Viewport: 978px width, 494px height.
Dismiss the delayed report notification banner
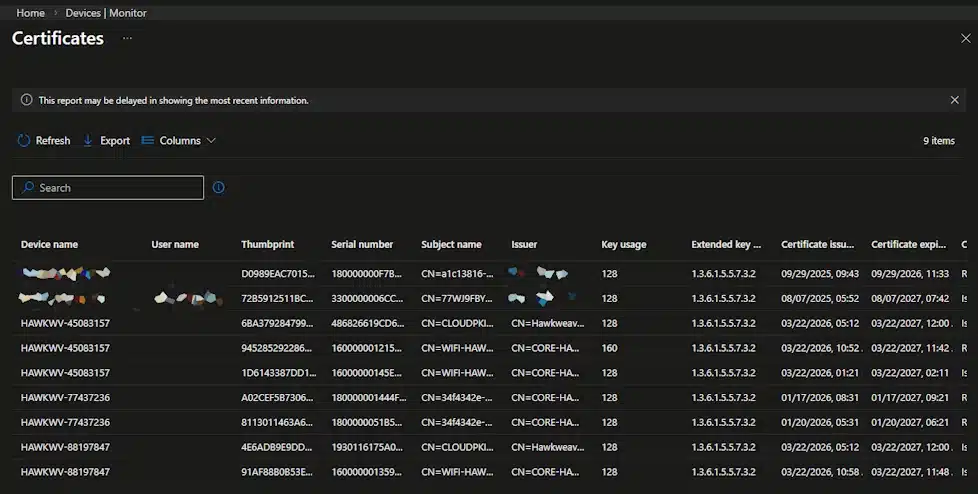coord(954,100)
